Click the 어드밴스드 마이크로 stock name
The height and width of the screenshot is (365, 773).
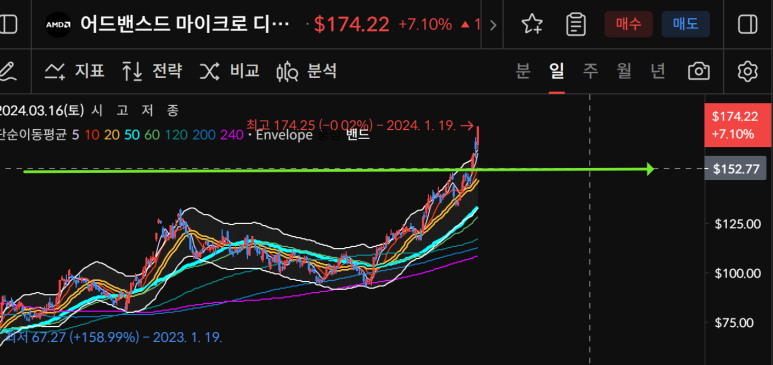click(x=184, y=24)
